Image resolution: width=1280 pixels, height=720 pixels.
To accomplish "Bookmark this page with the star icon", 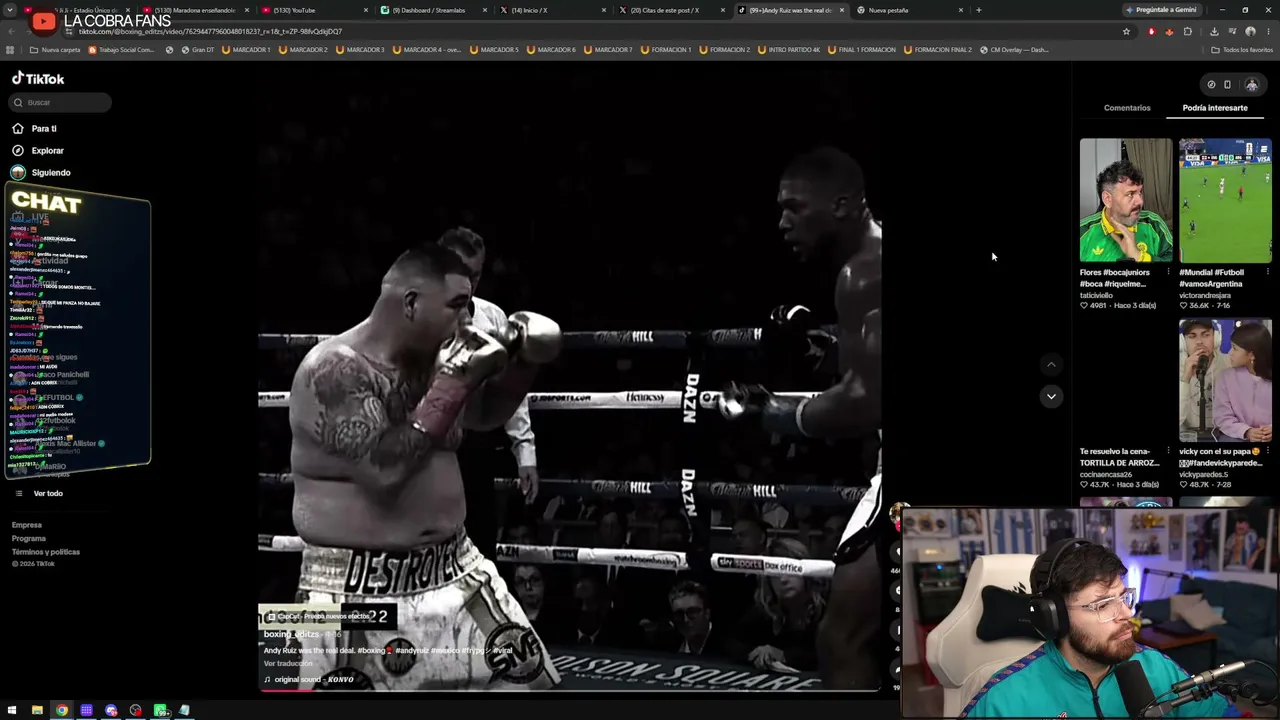I will click(x=1126, y=31).
